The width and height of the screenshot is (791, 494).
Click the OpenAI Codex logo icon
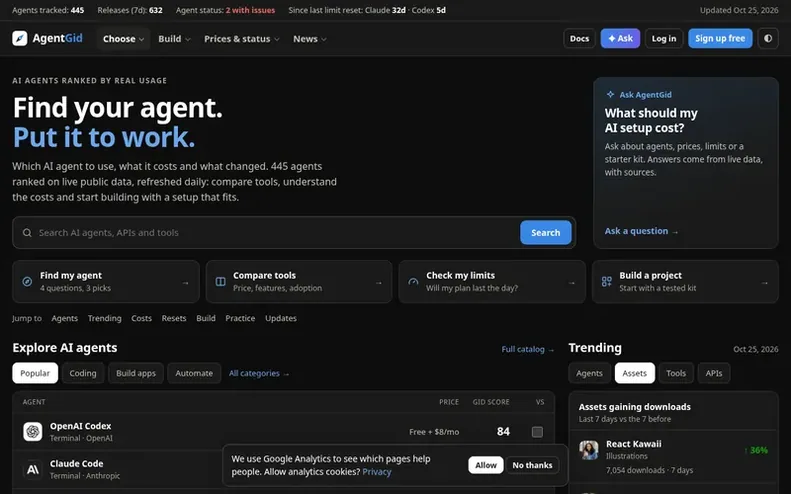33,431
